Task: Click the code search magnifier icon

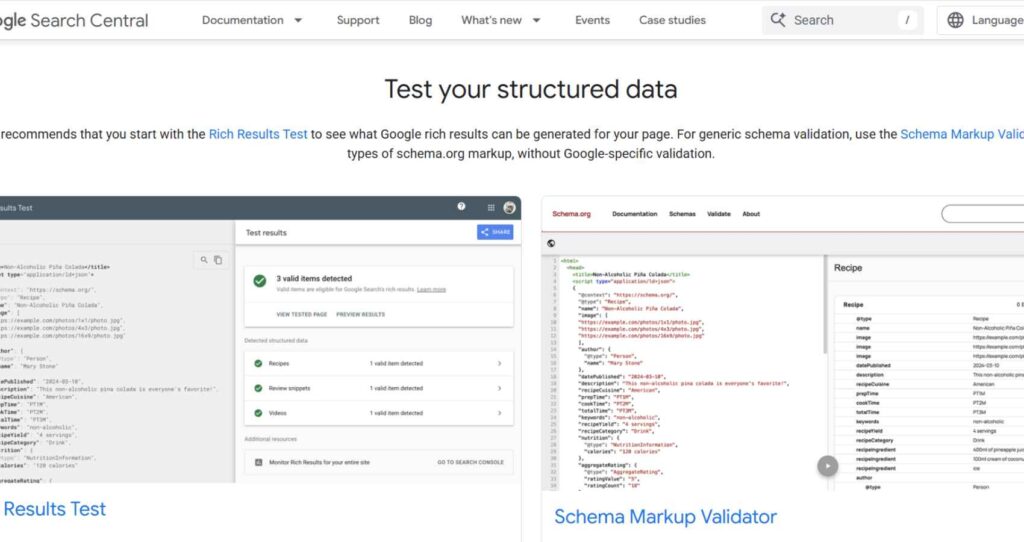Action: pos(204,260)
